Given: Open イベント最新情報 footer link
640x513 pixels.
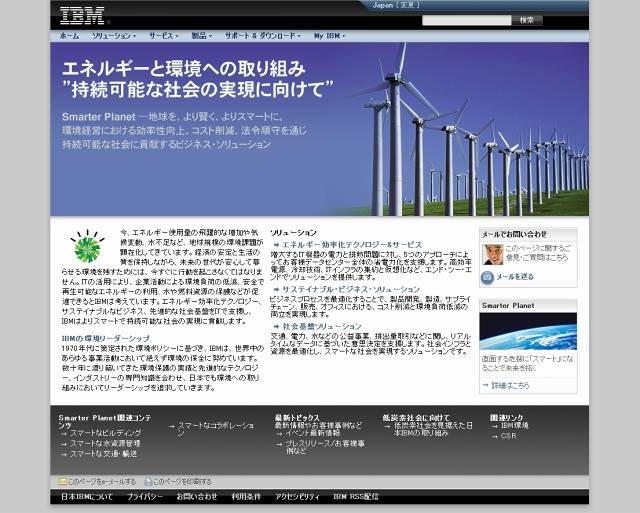Looking at the screenshot, I should pyautogui.click(x=313, y=433).
